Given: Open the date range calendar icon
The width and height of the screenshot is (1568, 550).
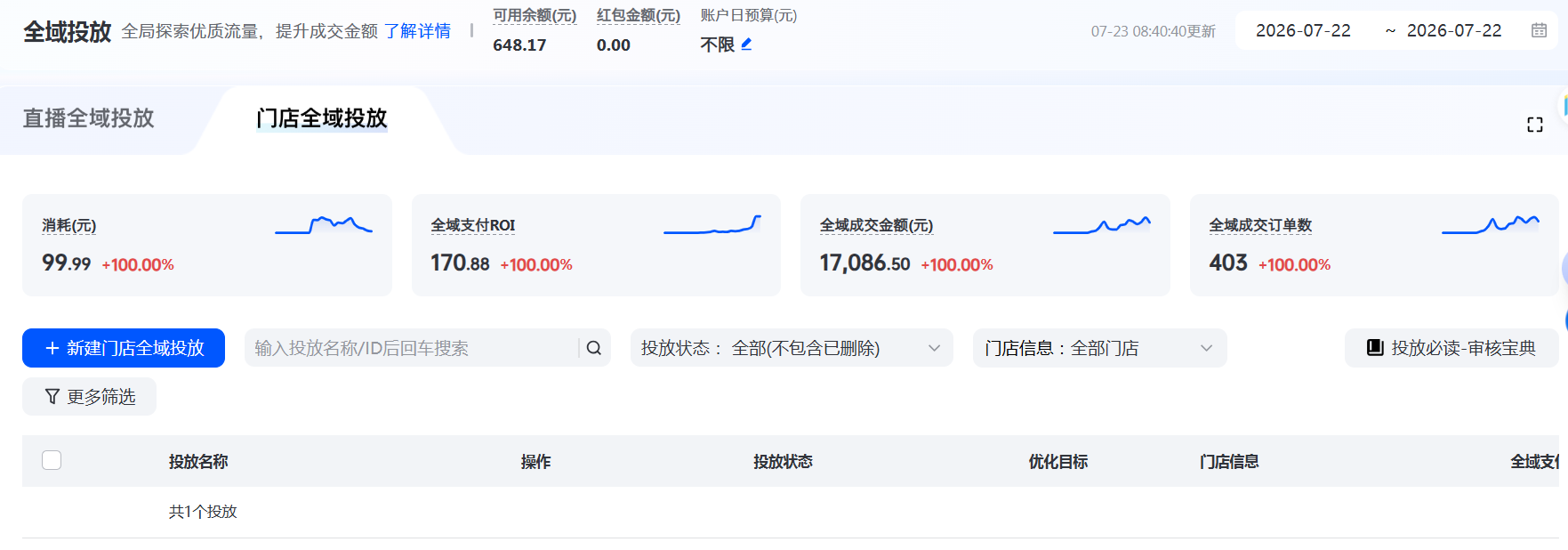Looking at the screenshot, I should pos(1539,30).
